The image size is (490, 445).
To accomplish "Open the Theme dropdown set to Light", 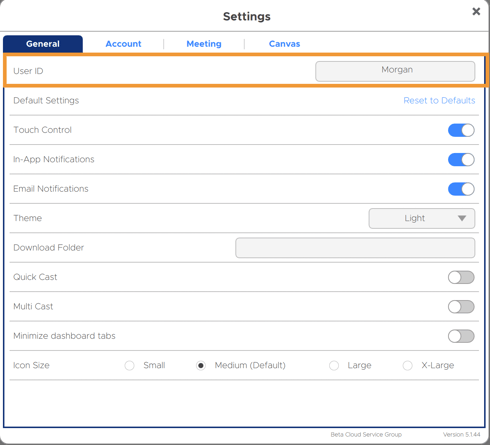I will click(x=422, y=218).
